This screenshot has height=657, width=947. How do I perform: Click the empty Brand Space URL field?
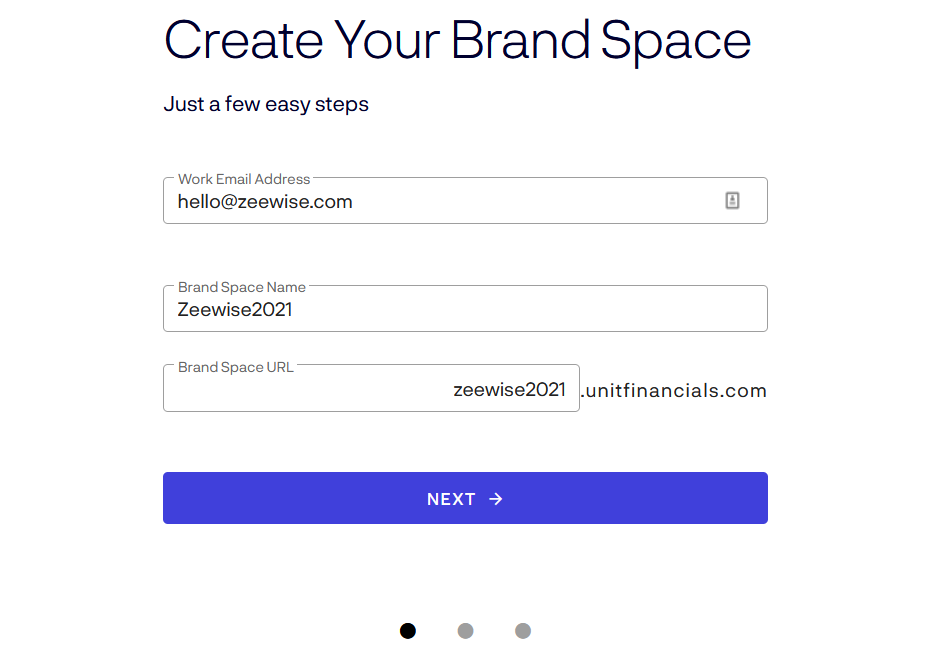(x=300, y=387)
